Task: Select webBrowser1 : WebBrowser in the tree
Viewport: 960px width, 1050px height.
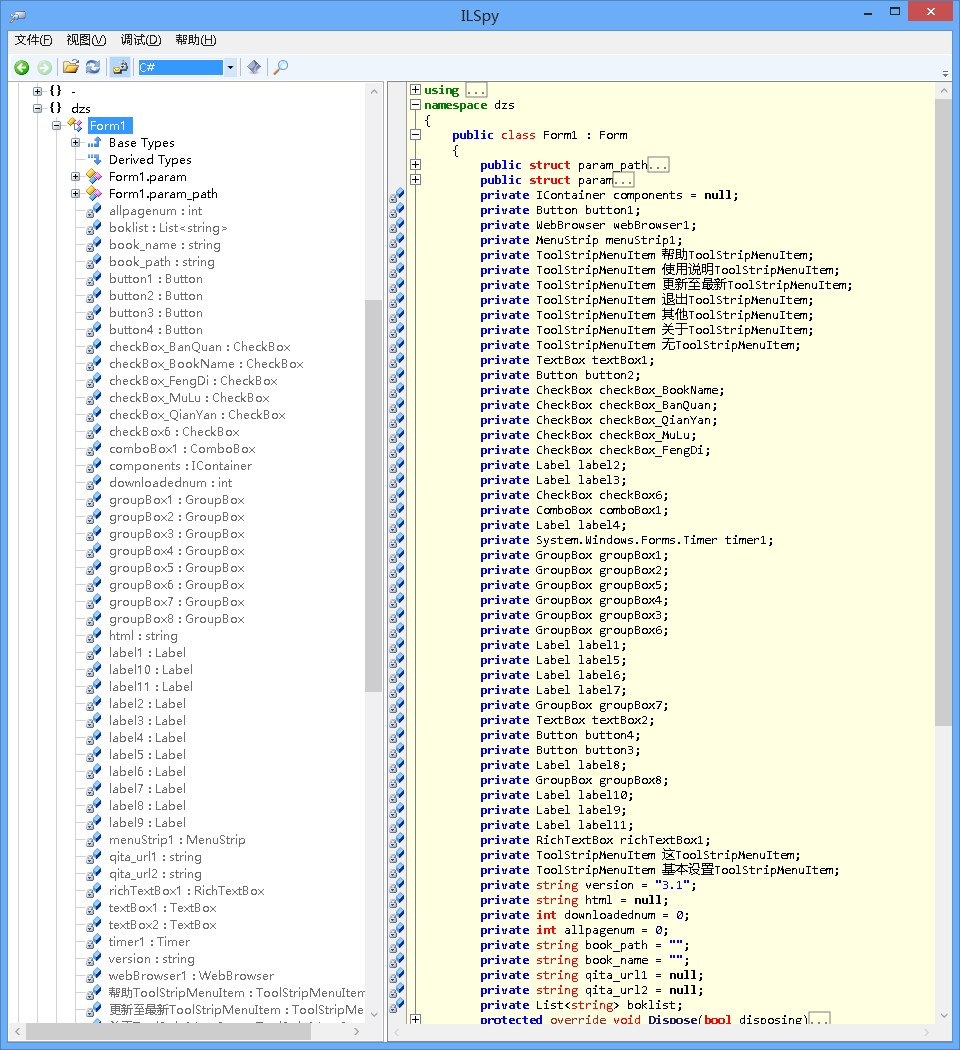Action: coord(190,976)
